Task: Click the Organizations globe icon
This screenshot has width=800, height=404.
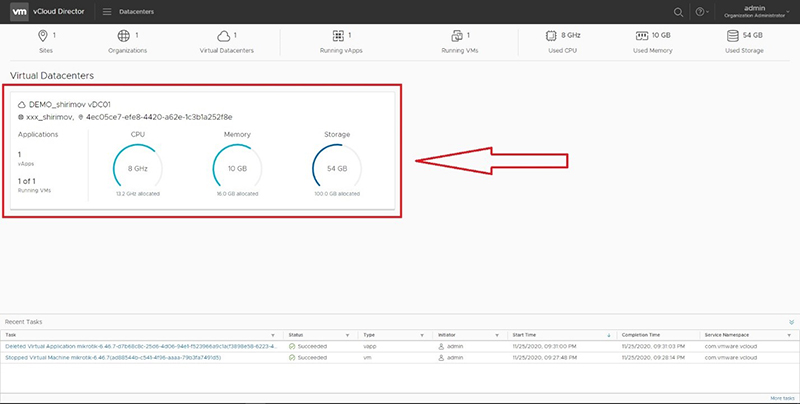Action: 123,36
